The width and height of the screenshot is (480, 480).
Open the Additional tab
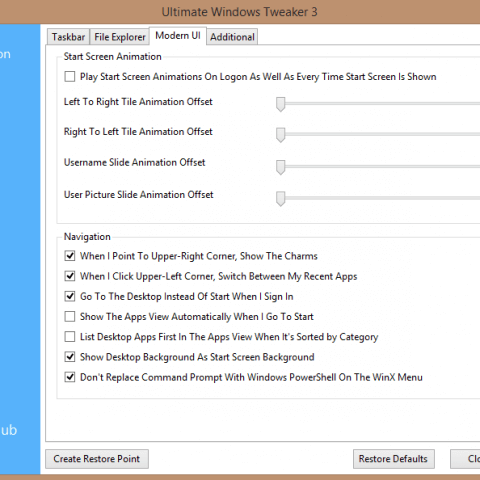tap(232, 37)
